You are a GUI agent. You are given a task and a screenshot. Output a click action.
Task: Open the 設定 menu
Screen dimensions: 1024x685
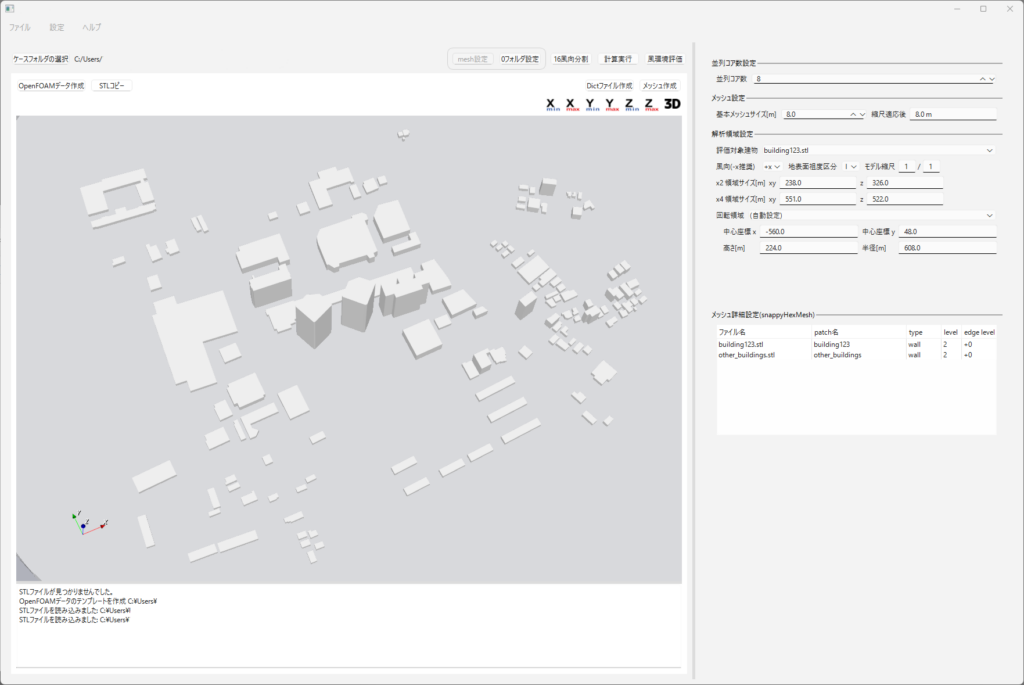pos(57,27)
